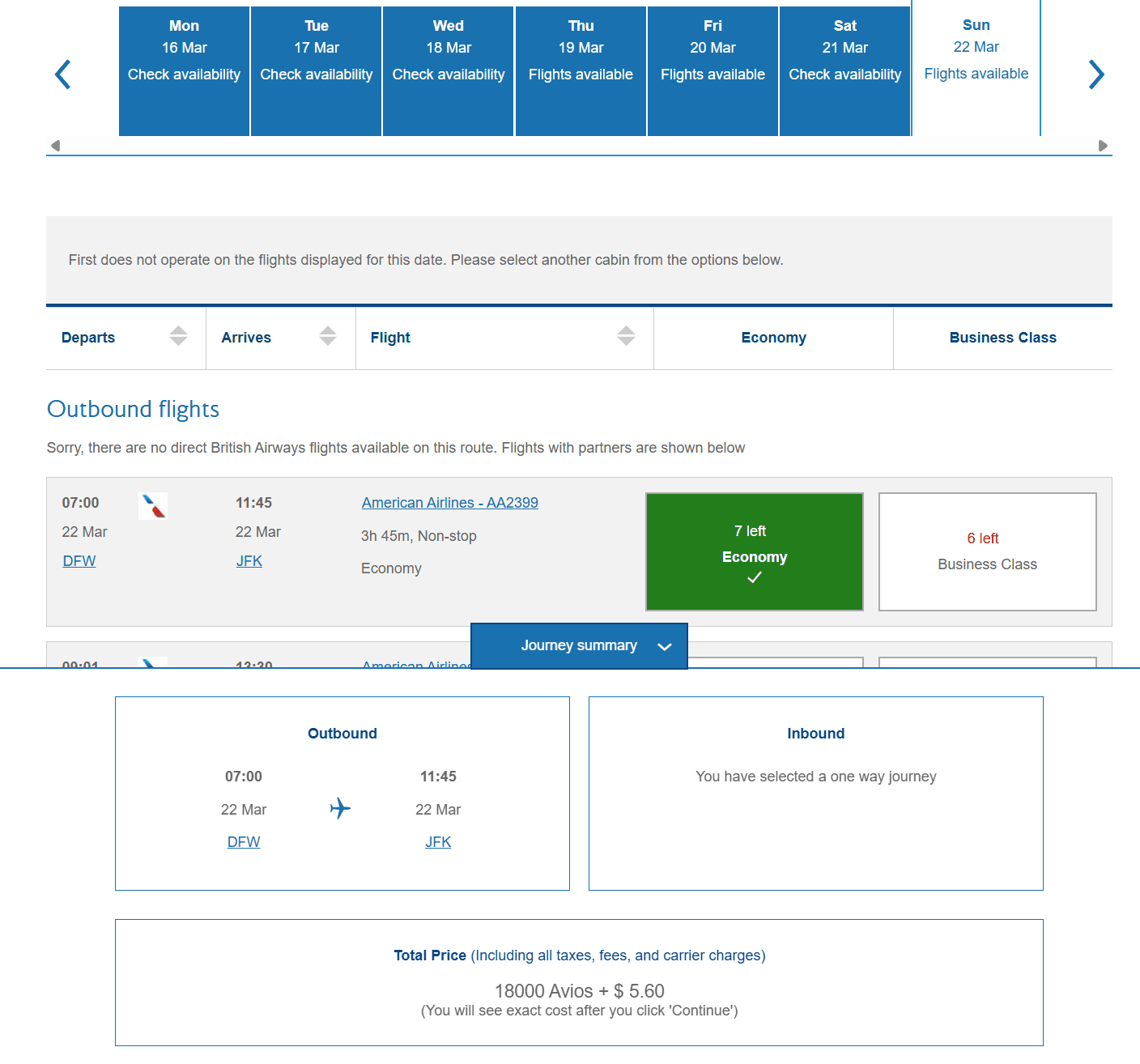
Task: Click the previous week left chevron arrow
Action: [x=63, y=74]
